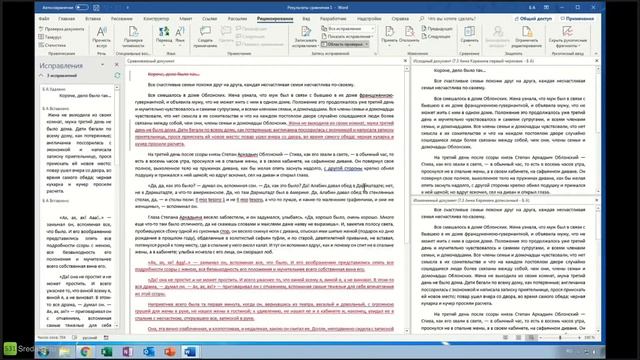Switch to read mode view in status bar
The width and height of the screenshot is (640, 360).
(505, 338)
